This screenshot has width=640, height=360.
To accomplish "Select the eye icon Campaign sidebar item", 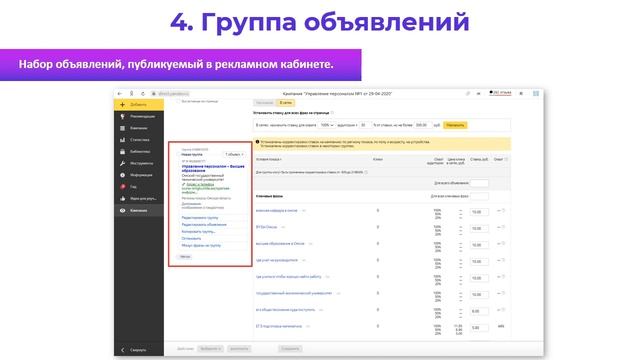I will 139,210.
